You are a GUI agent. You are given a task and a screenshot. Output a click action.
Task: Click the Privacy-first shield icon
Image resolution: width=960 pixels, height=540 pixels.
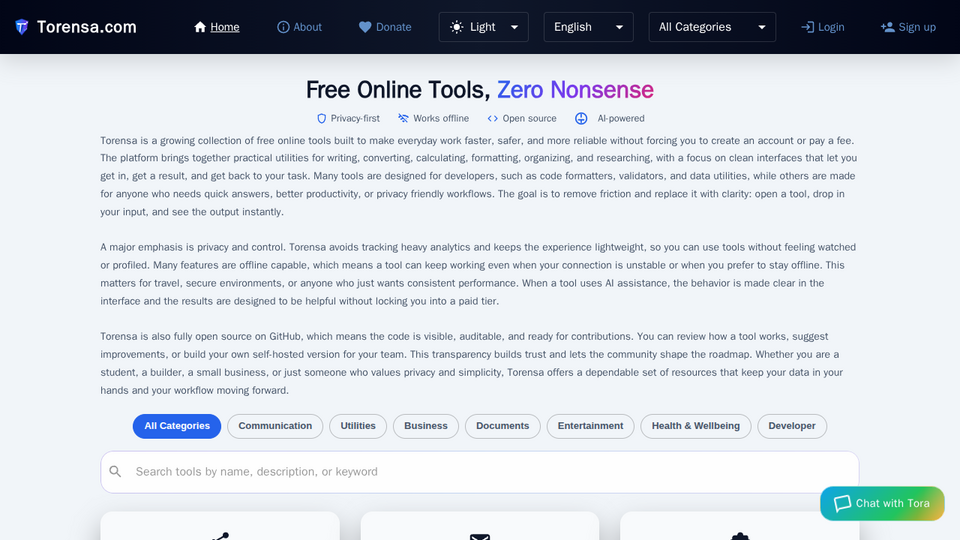pos(321,119)
